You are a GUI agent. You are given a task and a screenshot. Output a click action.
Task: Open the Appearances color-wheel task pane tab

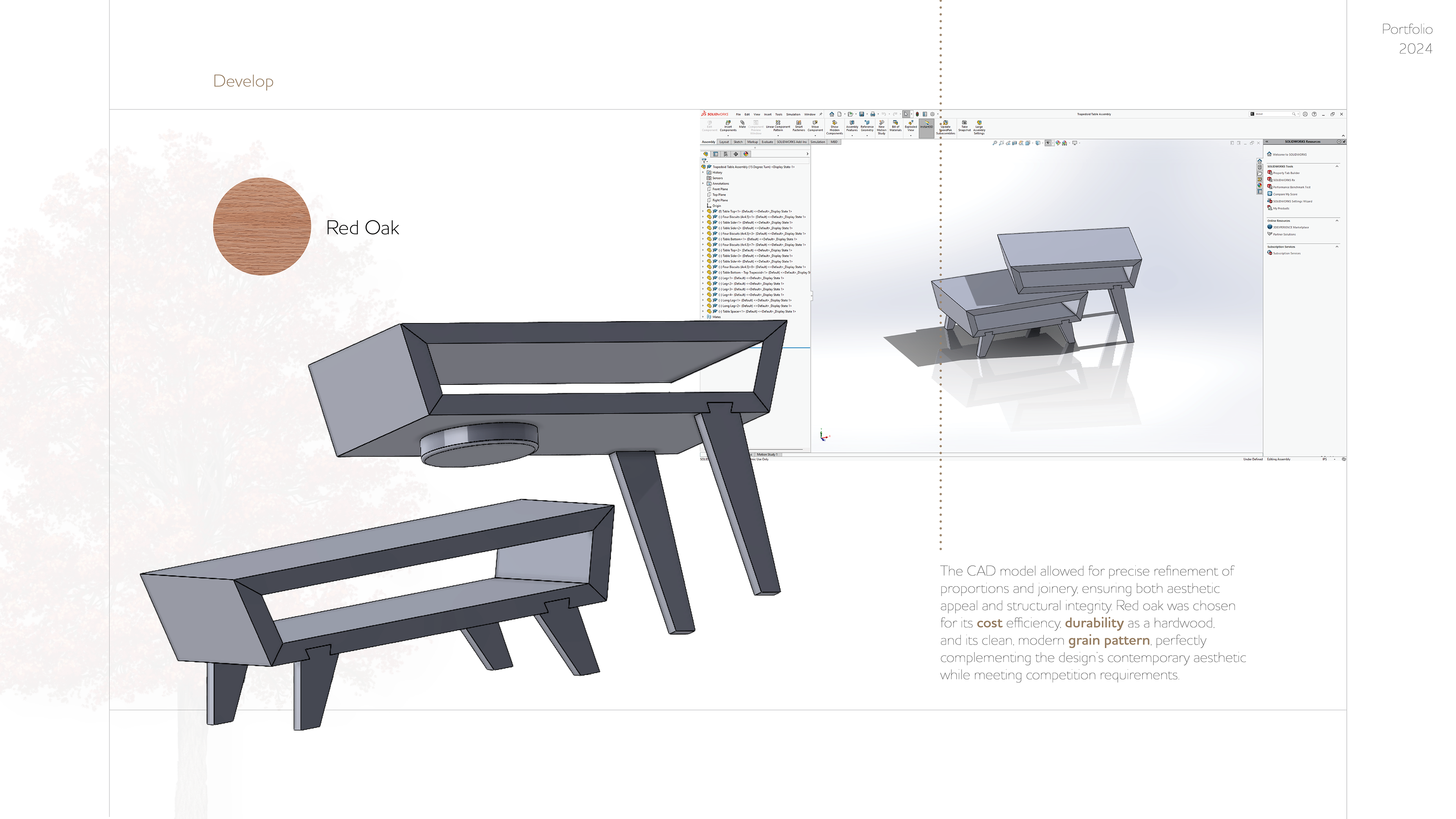1259,185
